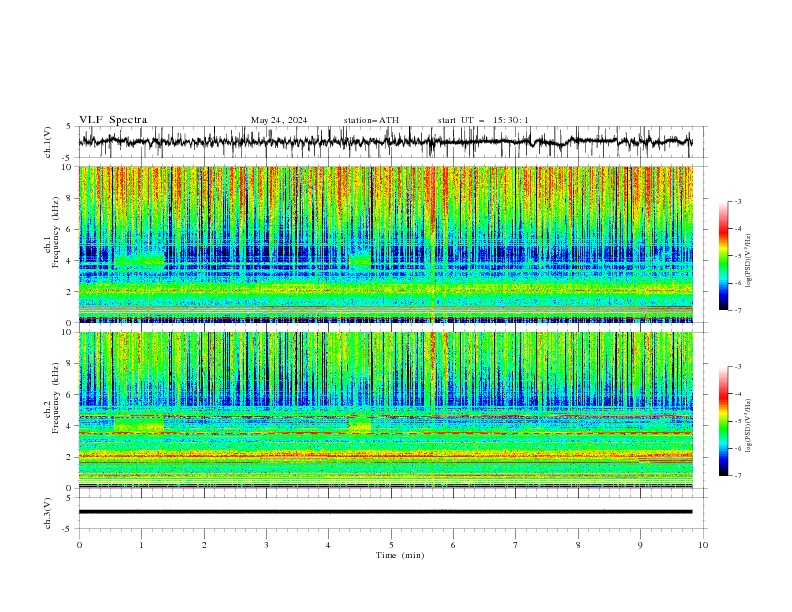Click the "station=ATH" label

[x=371, y=120]
